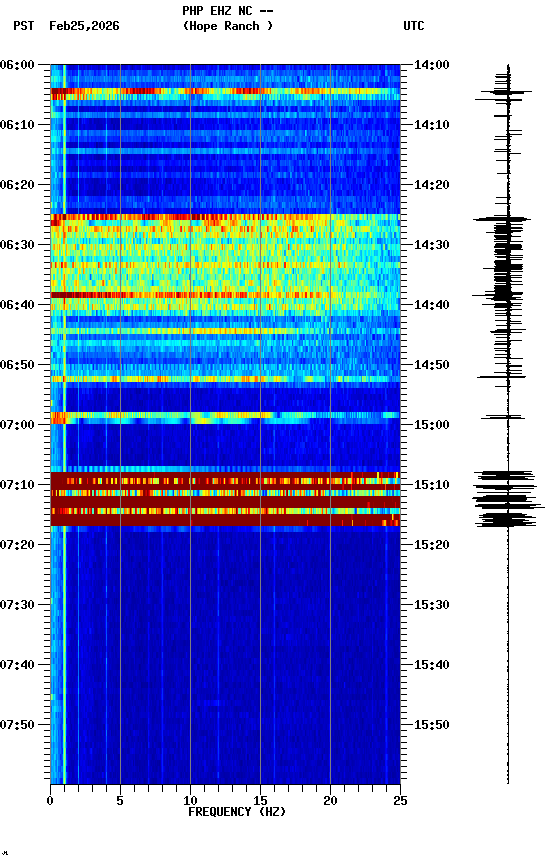Click the 07:50 PST time label
Screen dimensions: 552x864
[17, 725]
